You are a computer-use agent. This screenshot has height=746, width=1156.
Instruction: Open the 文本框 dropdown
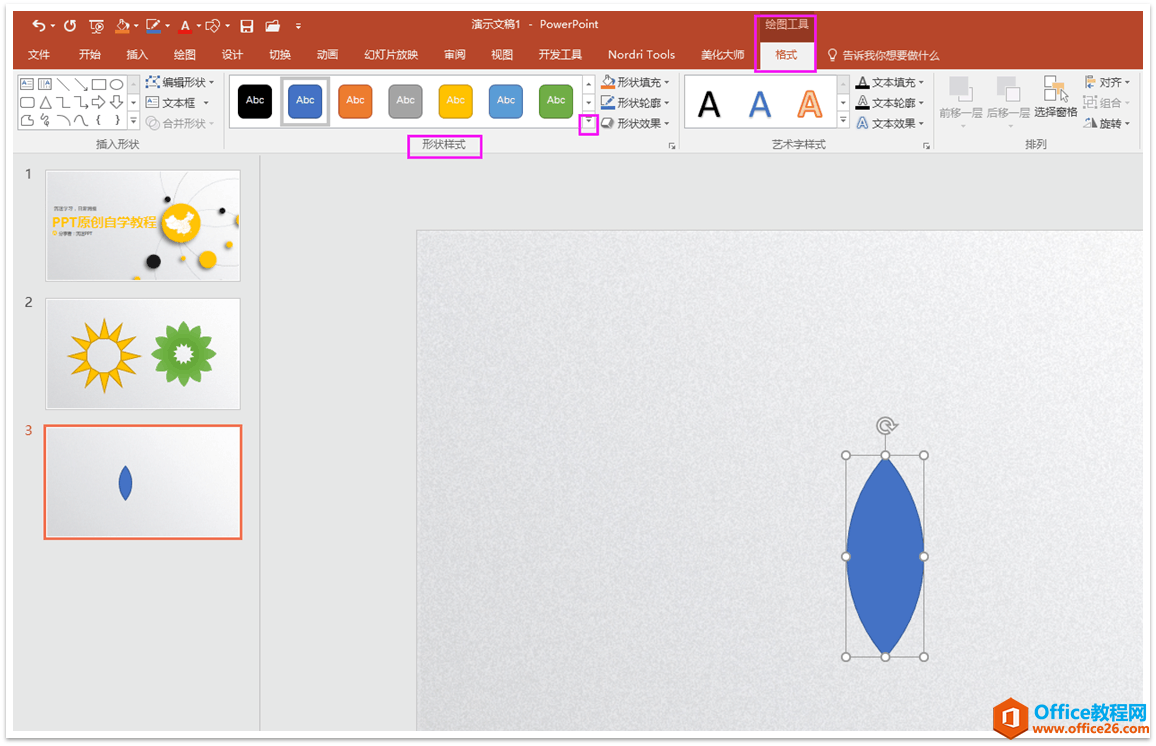[177, 102]
